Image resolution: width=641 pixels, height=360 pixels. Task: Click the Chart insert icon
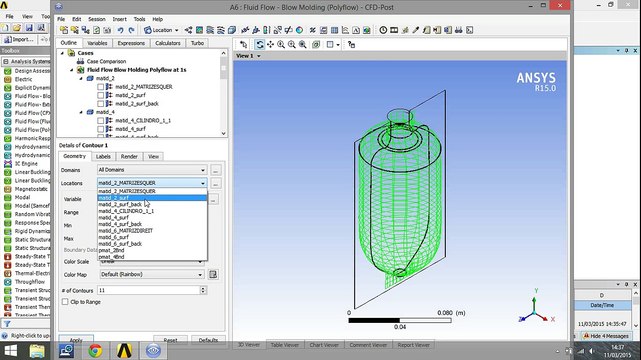[345, 30]
